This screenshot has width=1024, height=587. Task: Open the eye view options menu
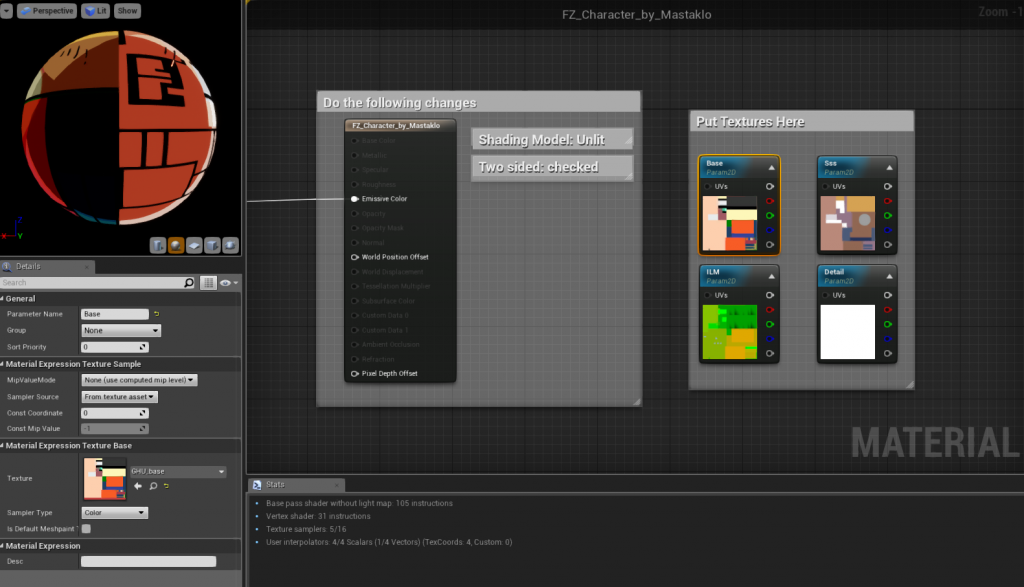(228, 283)
